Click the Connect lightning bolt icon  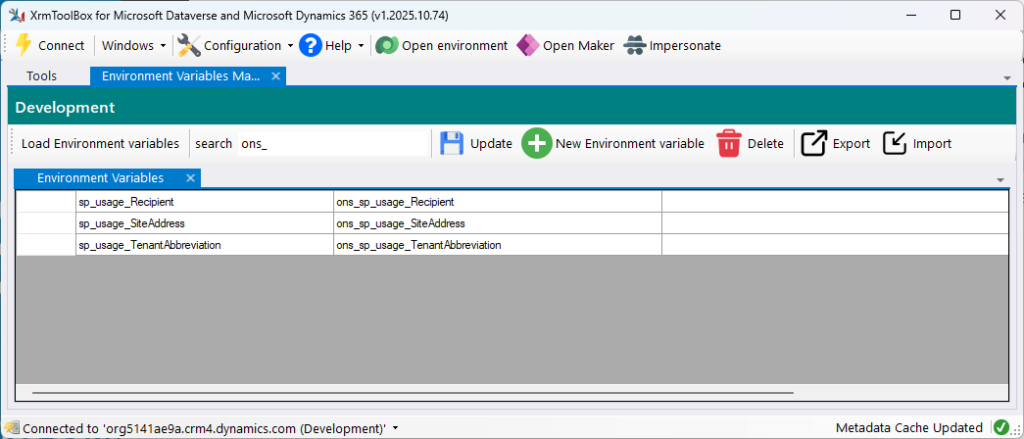point(23,45)
